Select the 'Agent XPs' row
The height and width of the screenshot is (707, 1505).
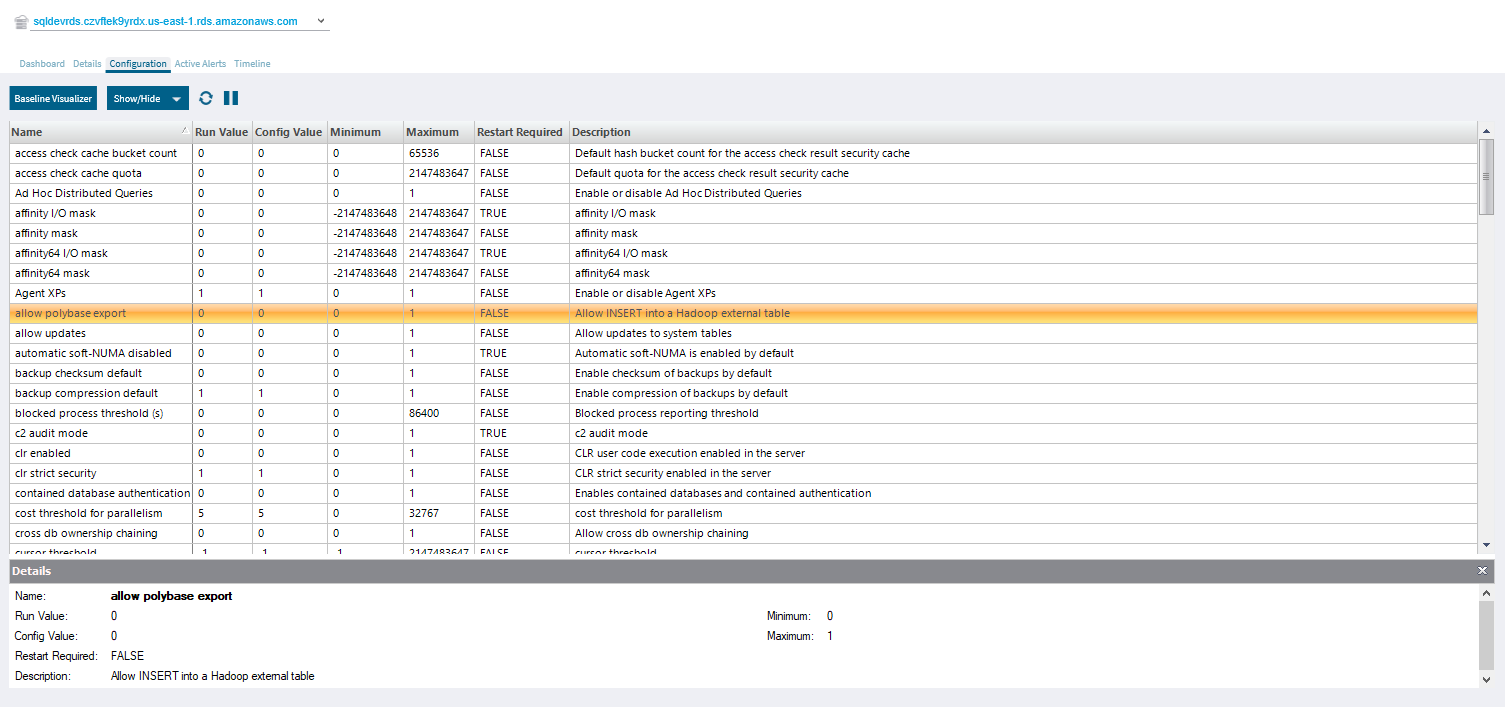(743, 293)
